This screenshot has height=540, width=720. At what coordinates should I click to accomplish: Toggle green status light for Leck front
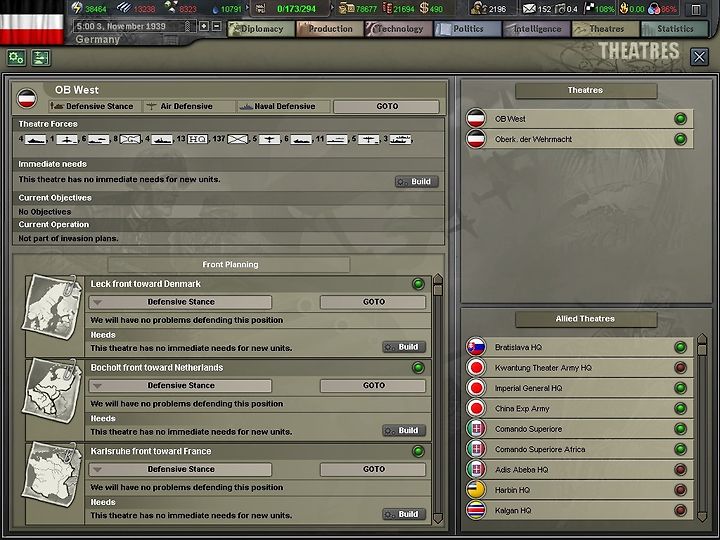418,284
